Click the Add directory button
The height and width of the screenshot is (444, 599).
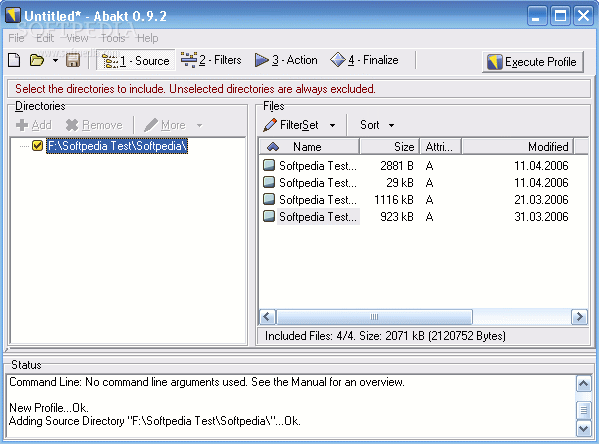34,125
